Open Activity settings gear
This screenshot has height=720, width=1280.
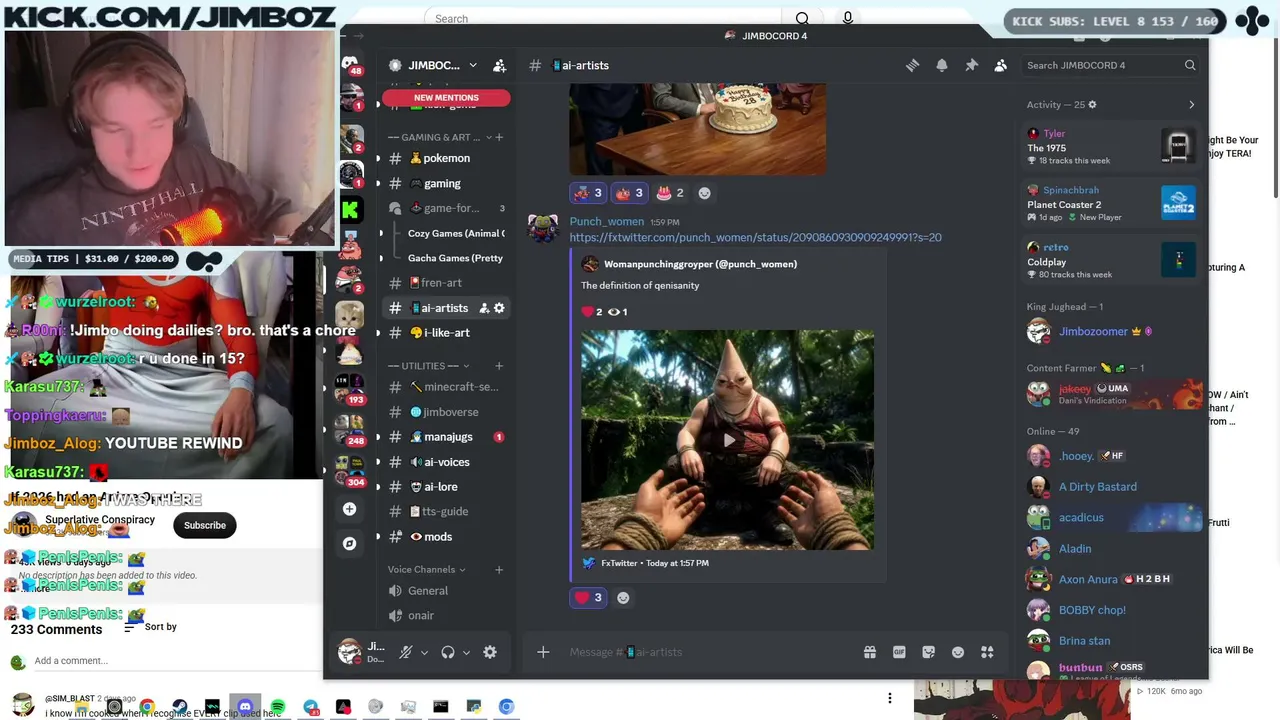(1092, 105)
